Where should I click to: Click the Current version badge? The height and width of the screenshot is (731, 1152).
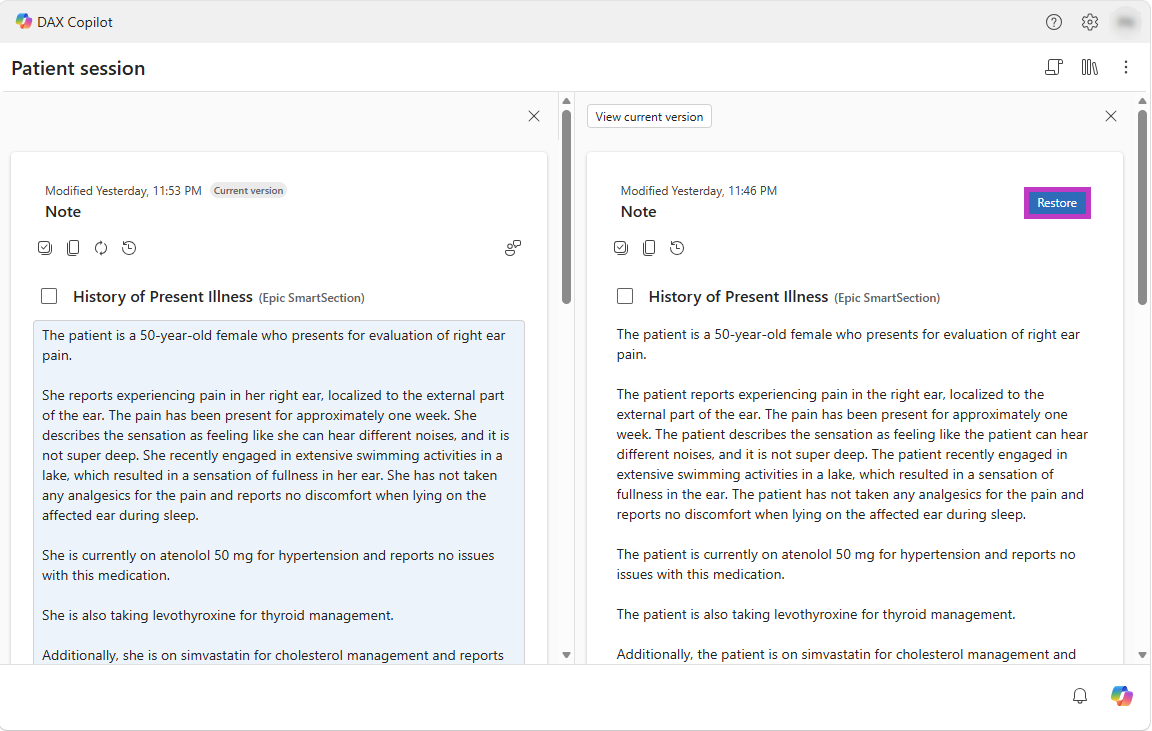pos(248,190)
